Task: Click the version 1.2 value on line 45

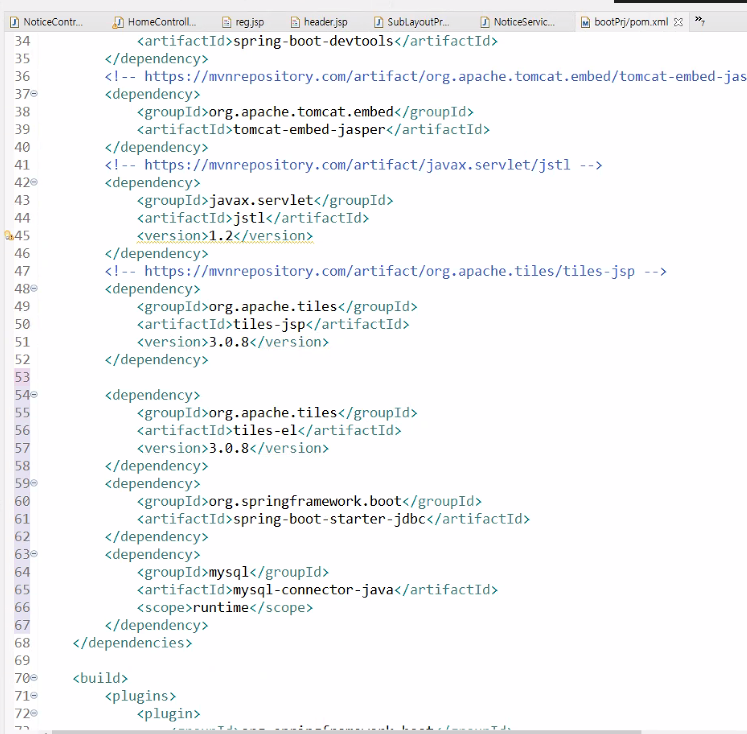Action: tap(221, 236)
